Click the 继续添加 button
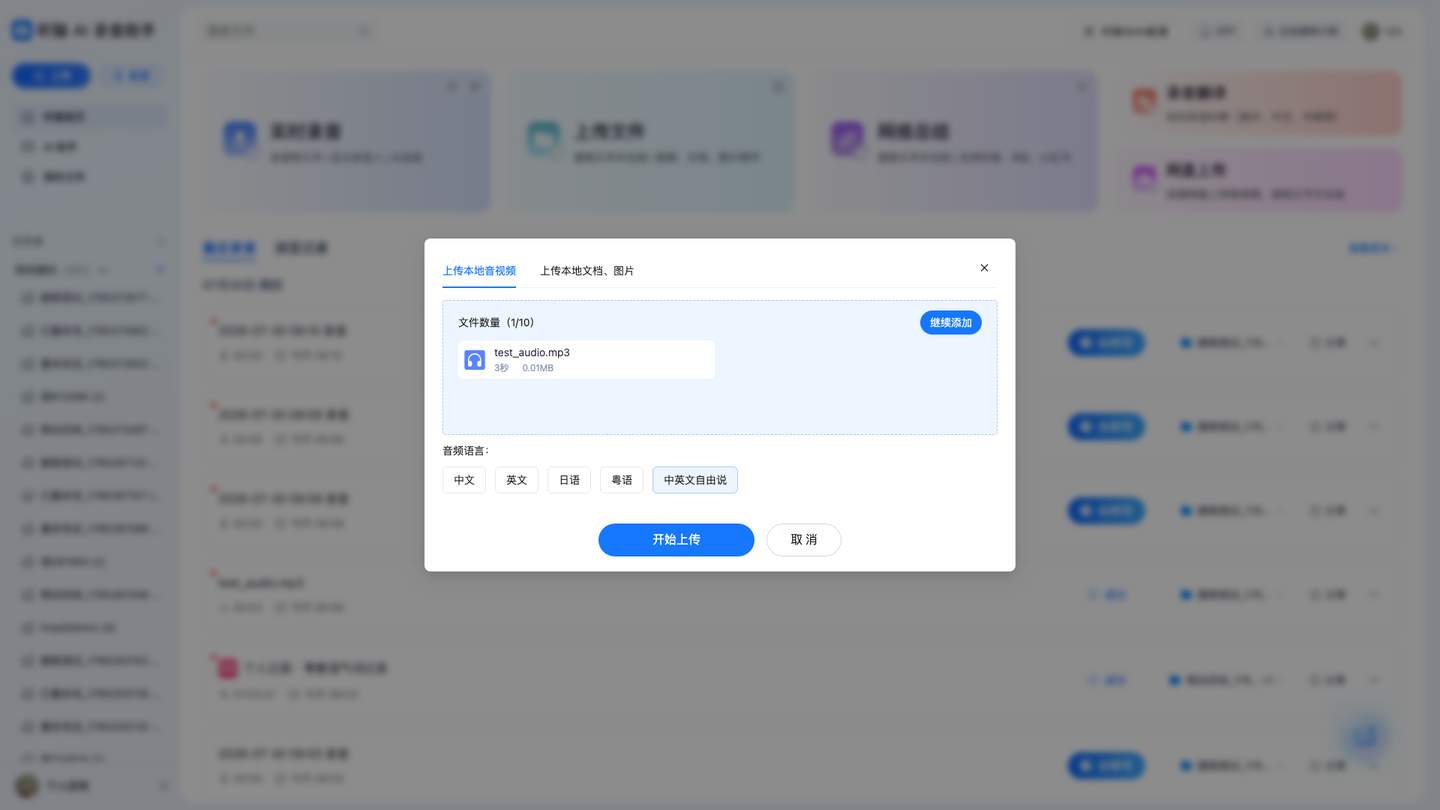1440x810 pixels. tap(951, 322)
